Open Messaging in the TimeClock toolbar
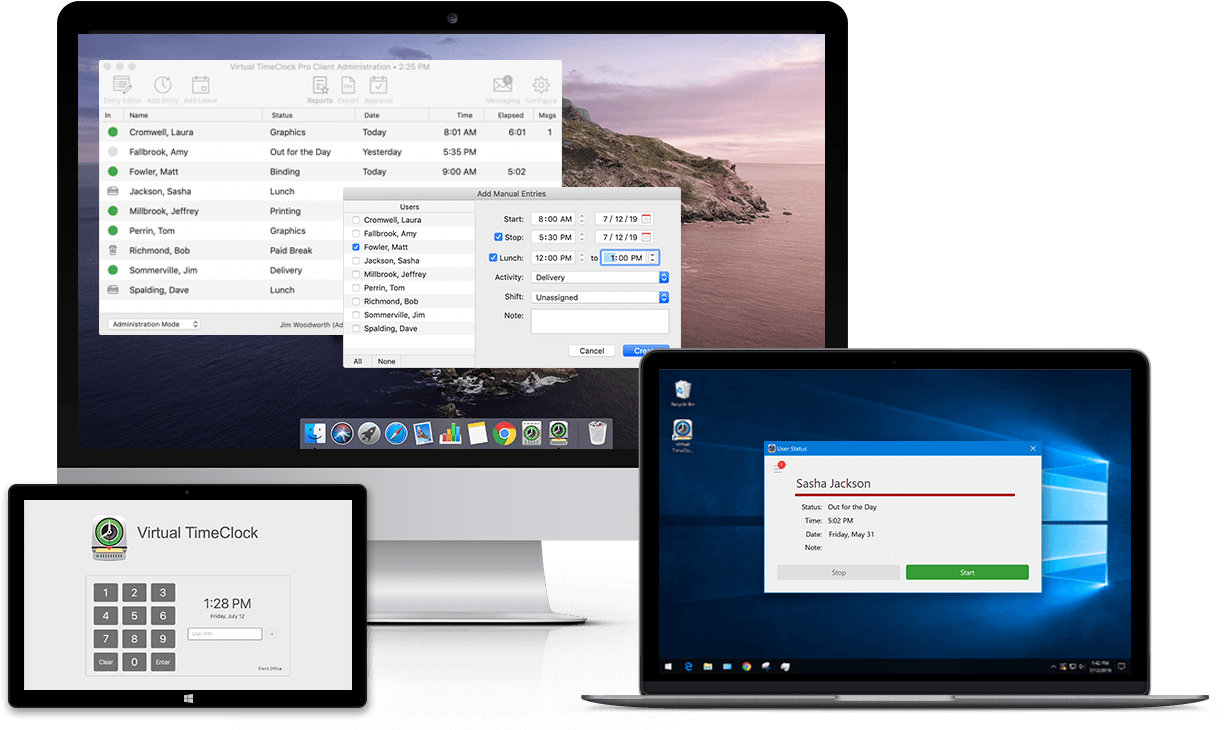Screen dimensions: 1224x730 (x=502, y=87)
